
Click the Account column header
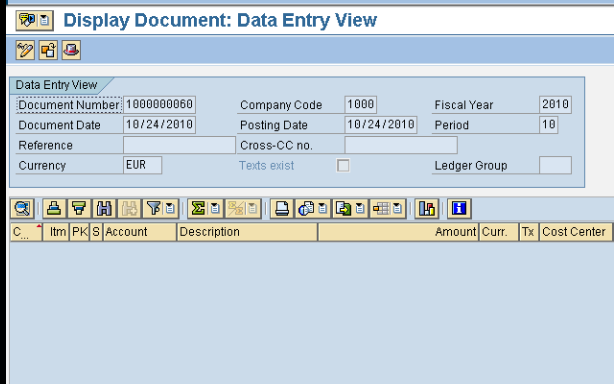[140, 232]
